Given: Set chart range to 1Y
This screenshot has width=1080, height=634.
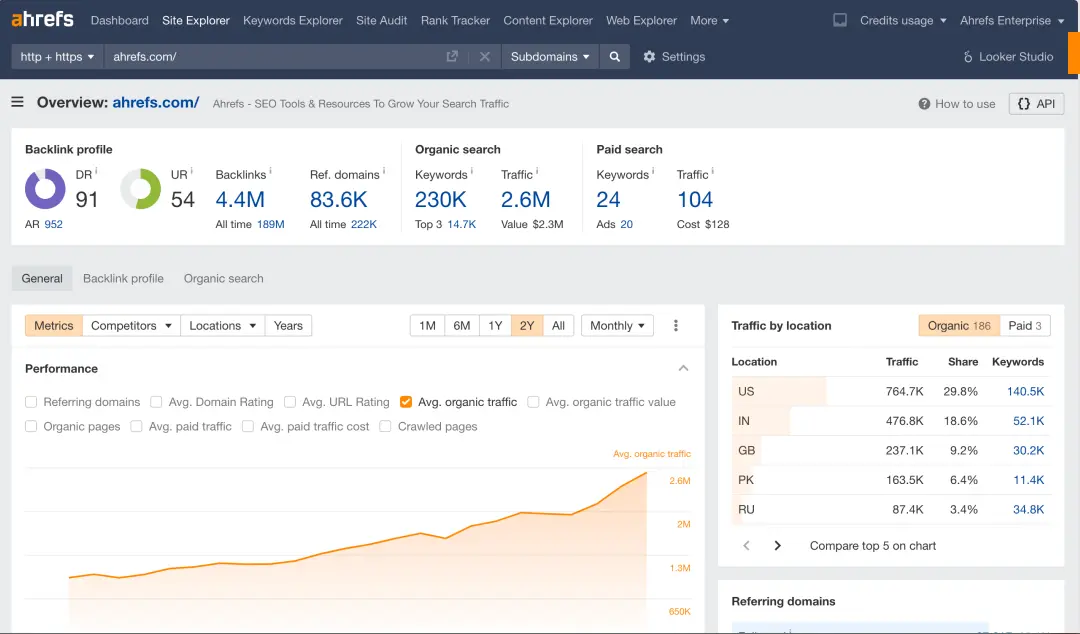Looking at the screenshot, I should [x=495, y=325].
